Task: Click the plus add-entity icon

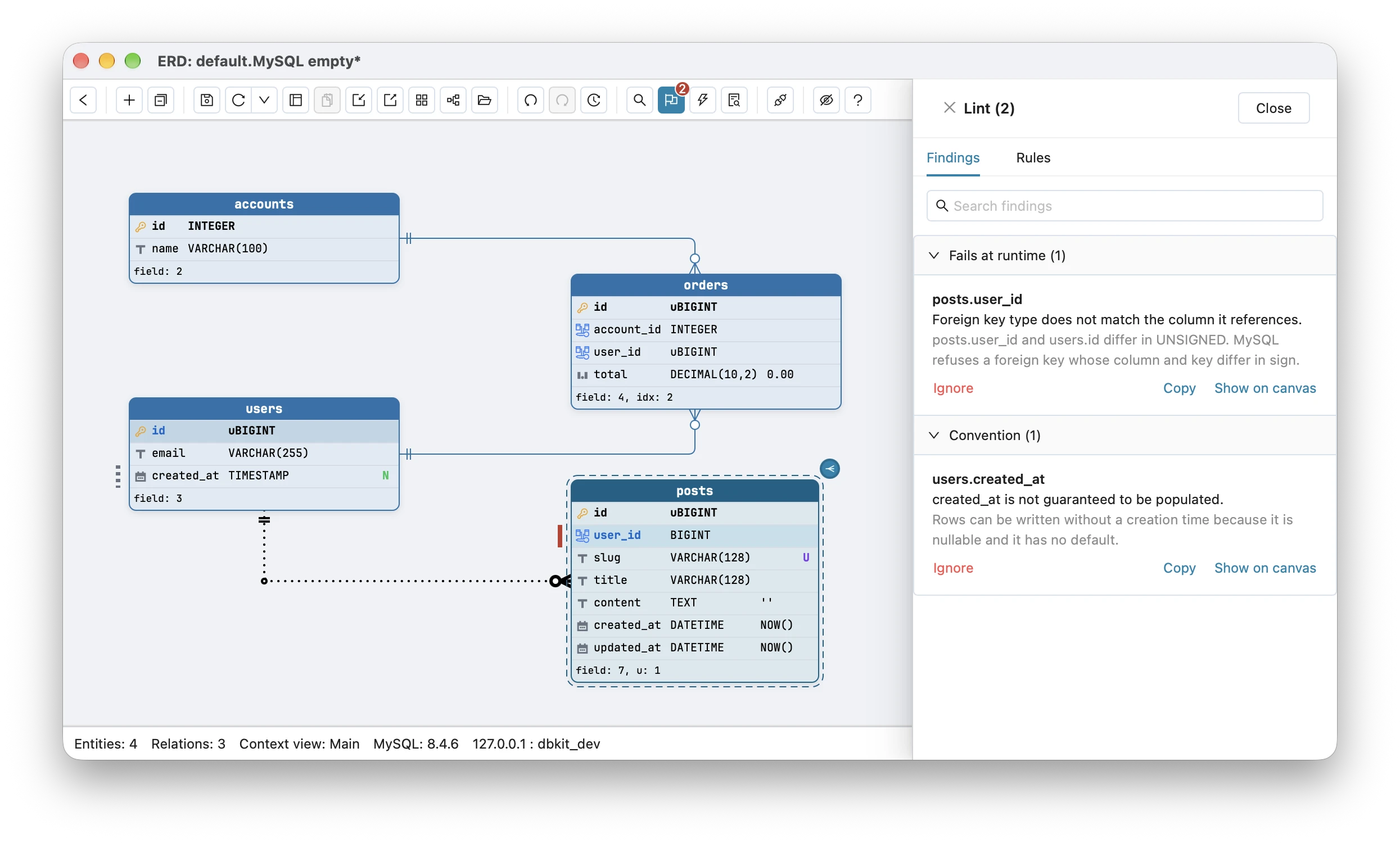Action: click(129, 100)
